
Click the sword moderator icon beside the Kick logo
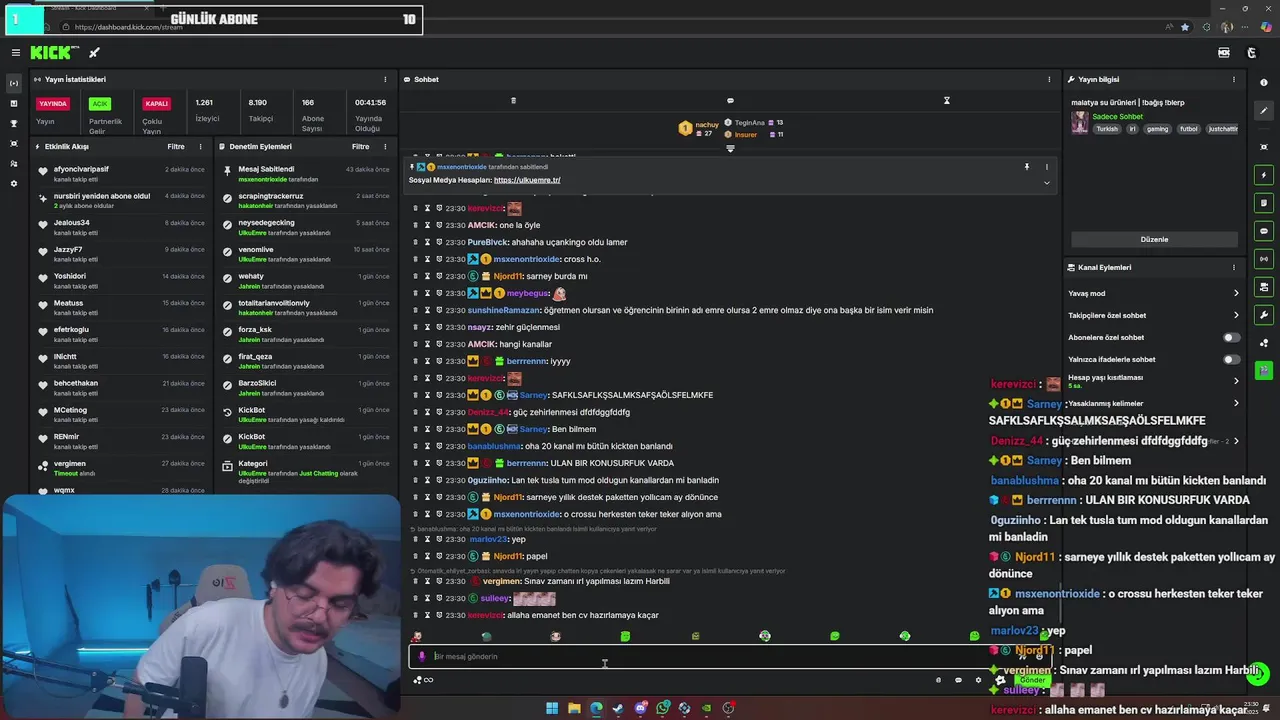tap(95, 53)
